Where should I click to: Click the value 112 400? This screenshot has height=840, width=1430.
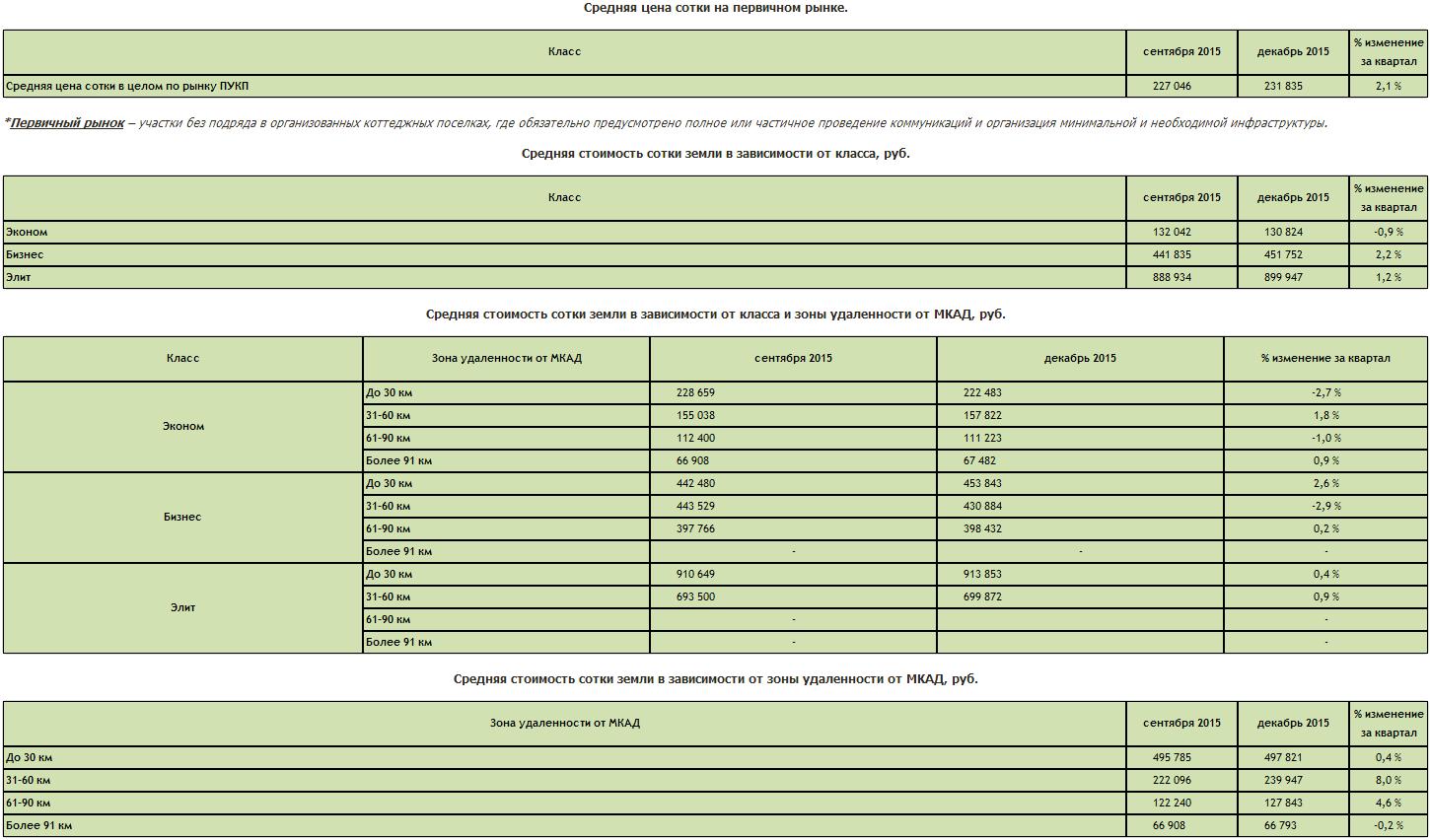(x=695, y=438)
